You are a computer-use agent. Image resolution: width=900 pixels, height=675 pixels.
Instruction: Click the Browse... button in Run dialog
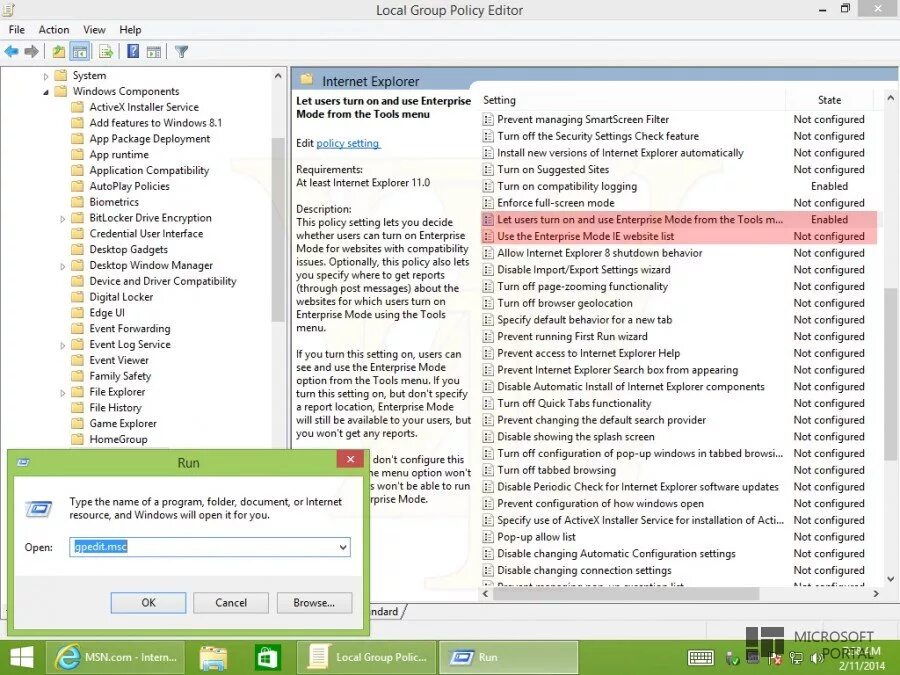314,603
